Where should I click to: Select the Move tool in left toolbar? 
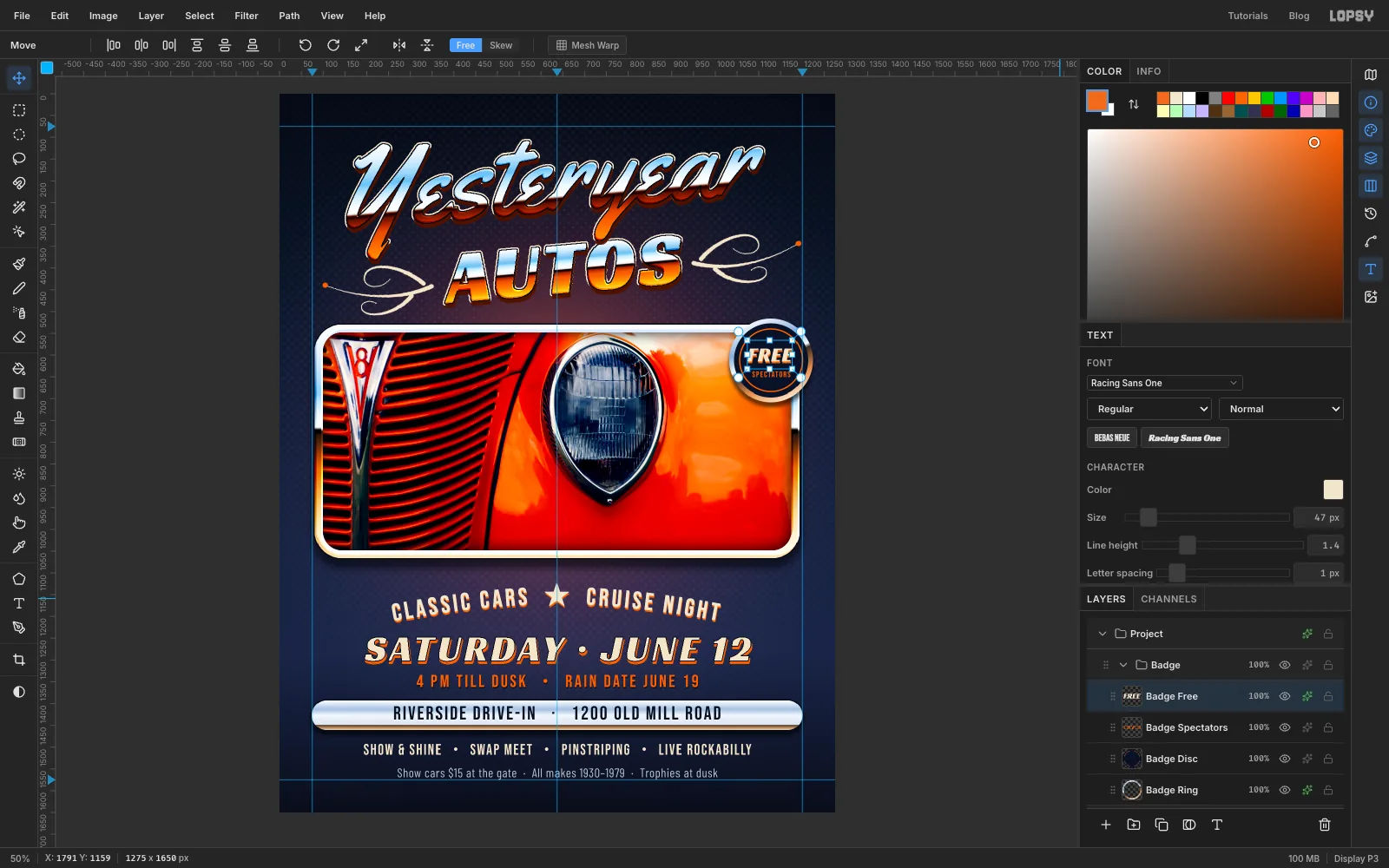(x=19, y=78)
